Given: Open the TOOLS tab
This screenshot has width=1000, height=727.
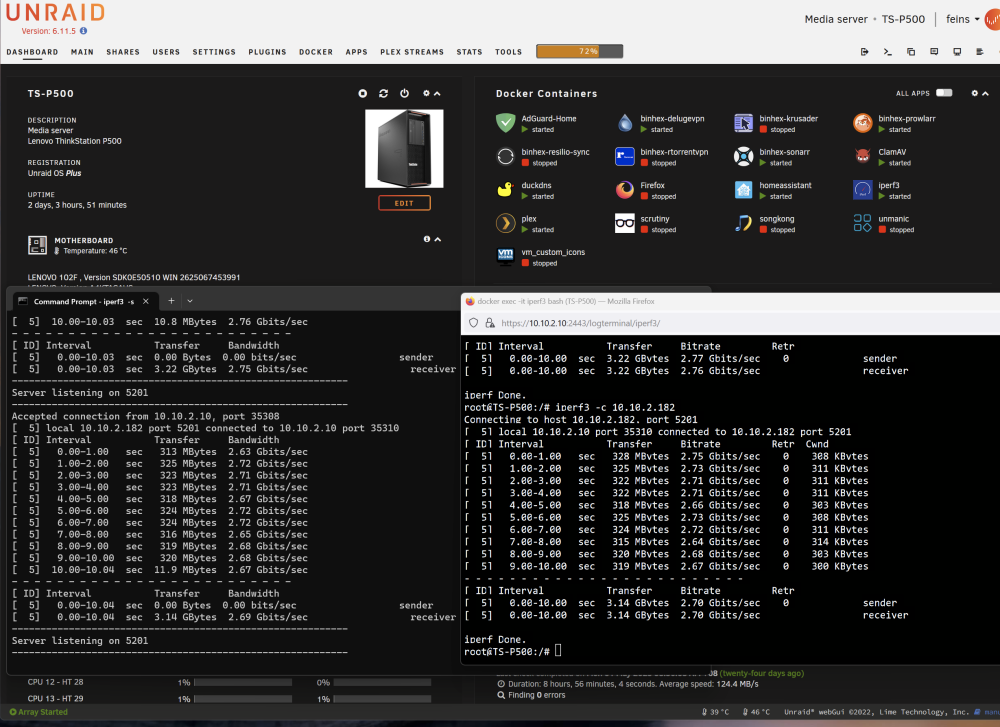Looking at the screenshot, I should point(508,52).
